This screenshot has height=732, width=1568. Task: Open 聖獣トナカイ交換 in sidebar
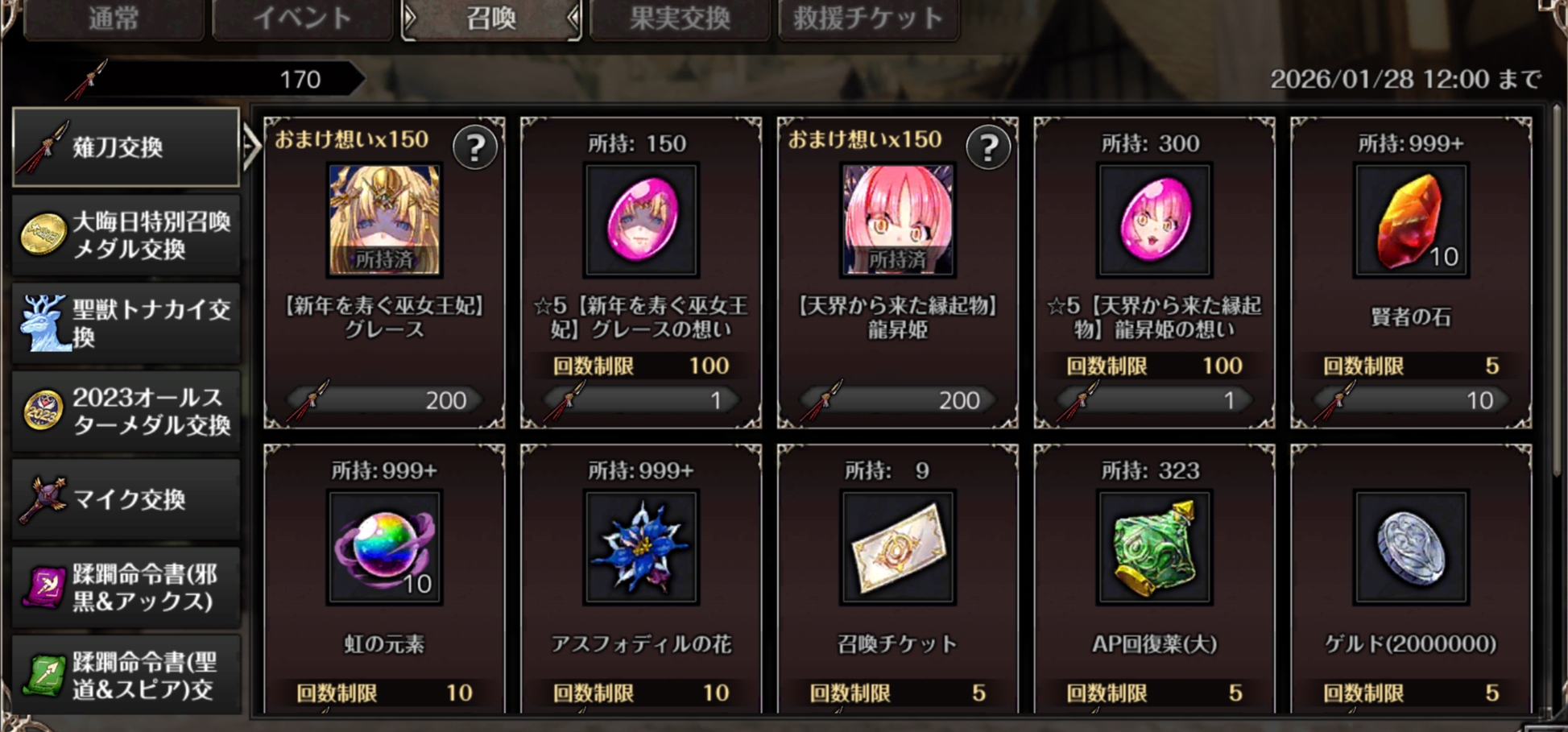tap(126, 323)
